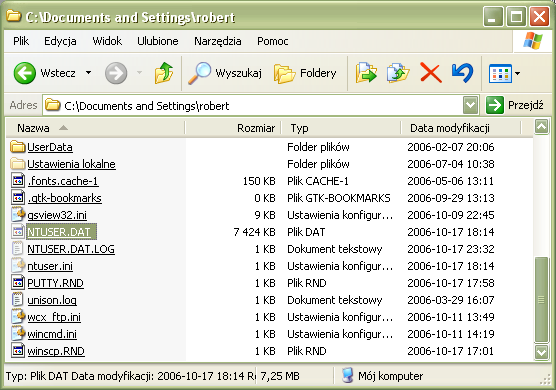Select the gsview32.ini file icon
Image resolution: width=556 pixels, height=390 pixels.
click(18, 214)
